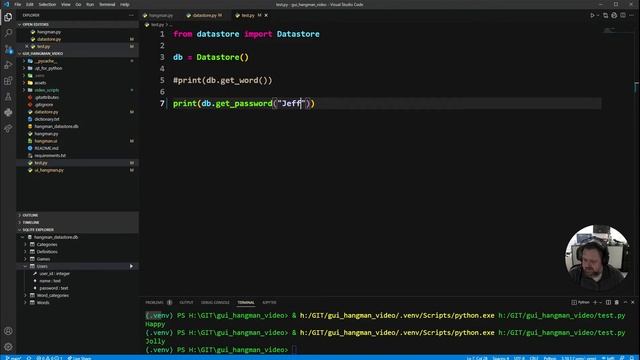The width and height of the screenshot is (640, 360).
Task: Open errors and warnings status indicator
Action: pyautogui.click(x=49, y=358)
